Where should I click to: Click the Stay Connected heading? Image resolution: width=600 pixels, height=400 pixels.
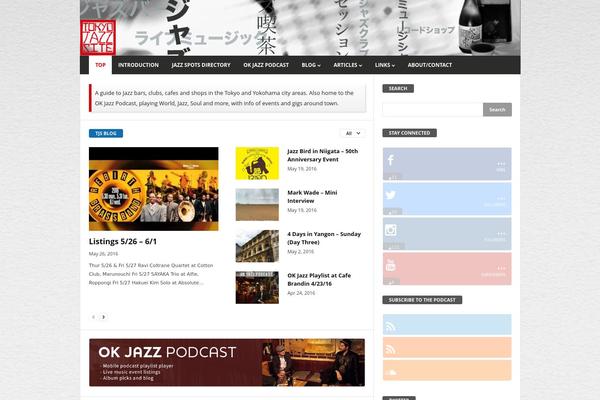click(409, 133)
